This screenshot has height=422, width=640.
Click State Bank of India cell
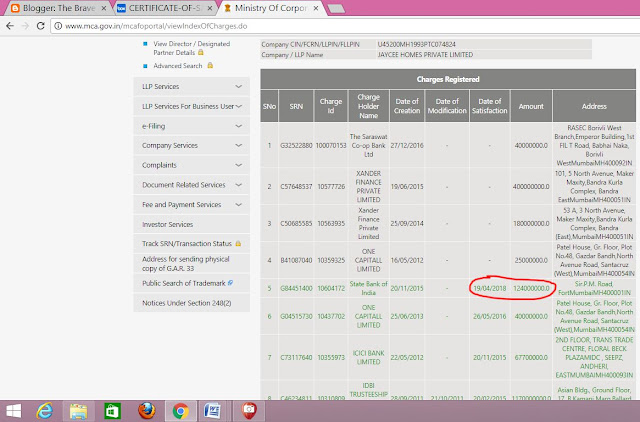369,288
